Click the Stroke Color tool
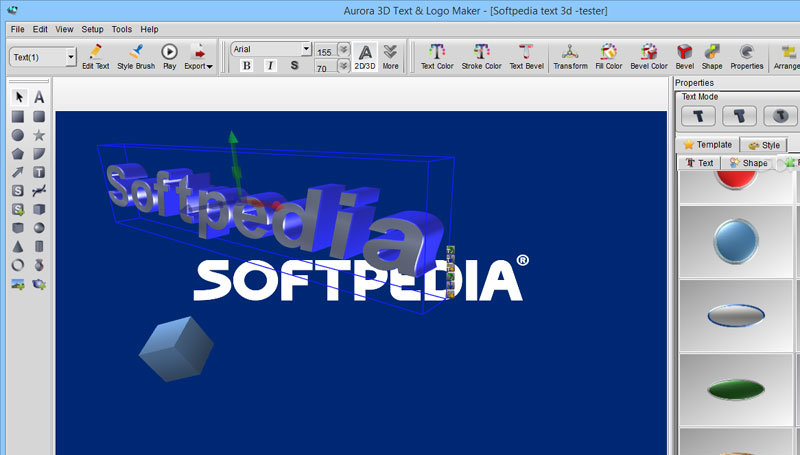The image size is (800, 455). tap(481, 57)
